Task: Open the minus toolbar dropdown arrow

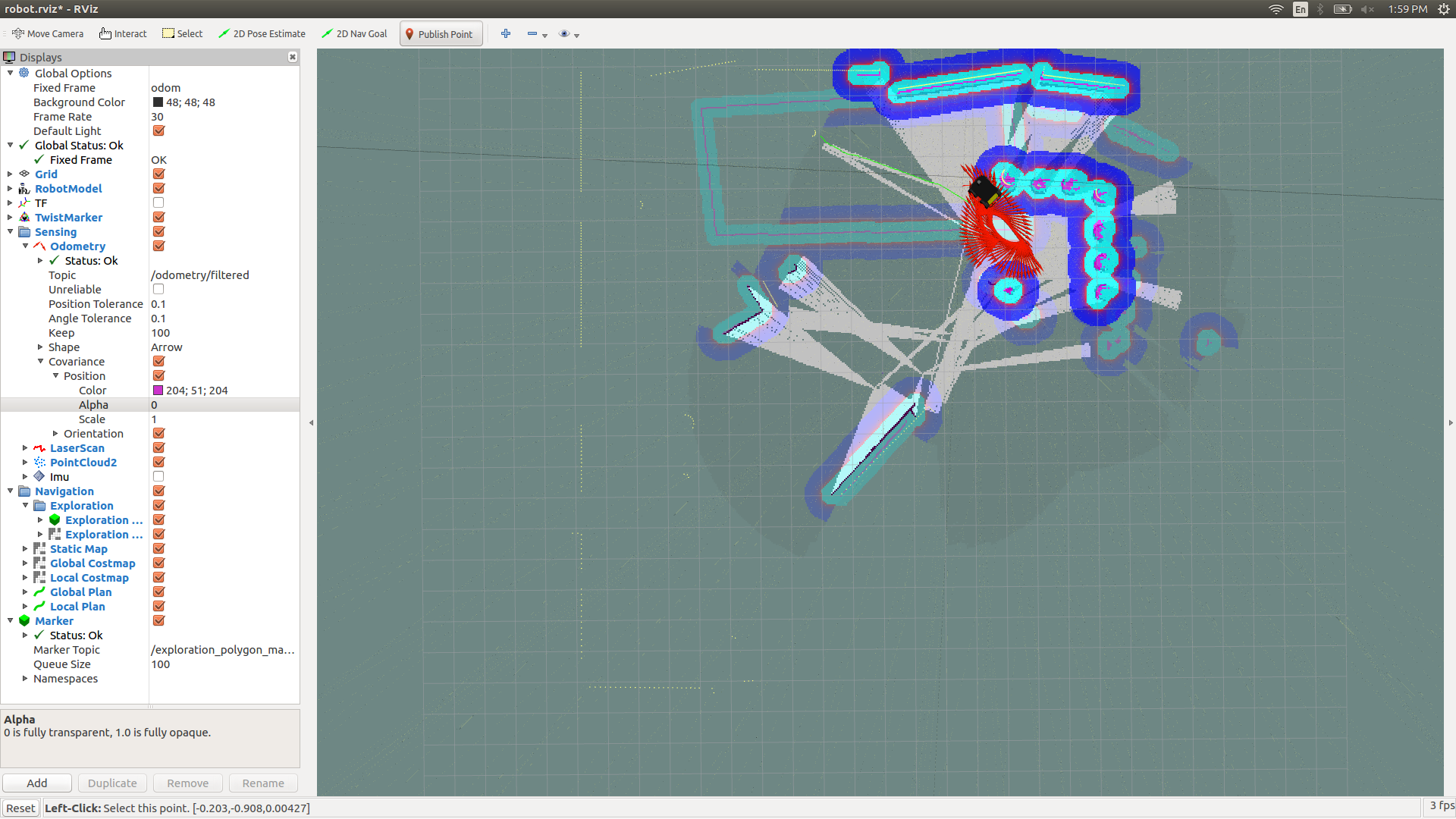Action: (544, 36)
